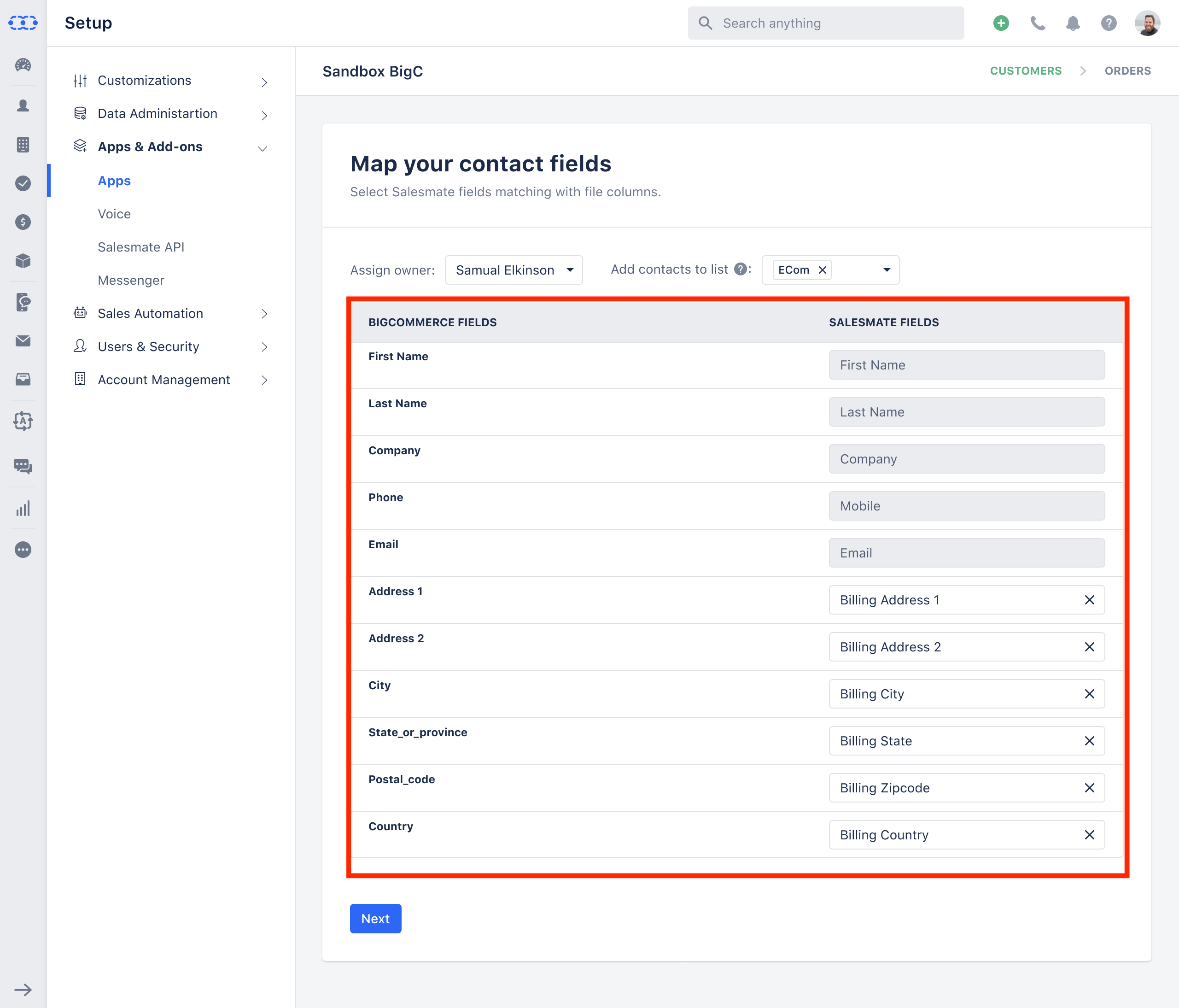The width and height of the screenshot is (1179, 1008).
Task: Open the user profile avatar
Action: (x=1147, y=23)
